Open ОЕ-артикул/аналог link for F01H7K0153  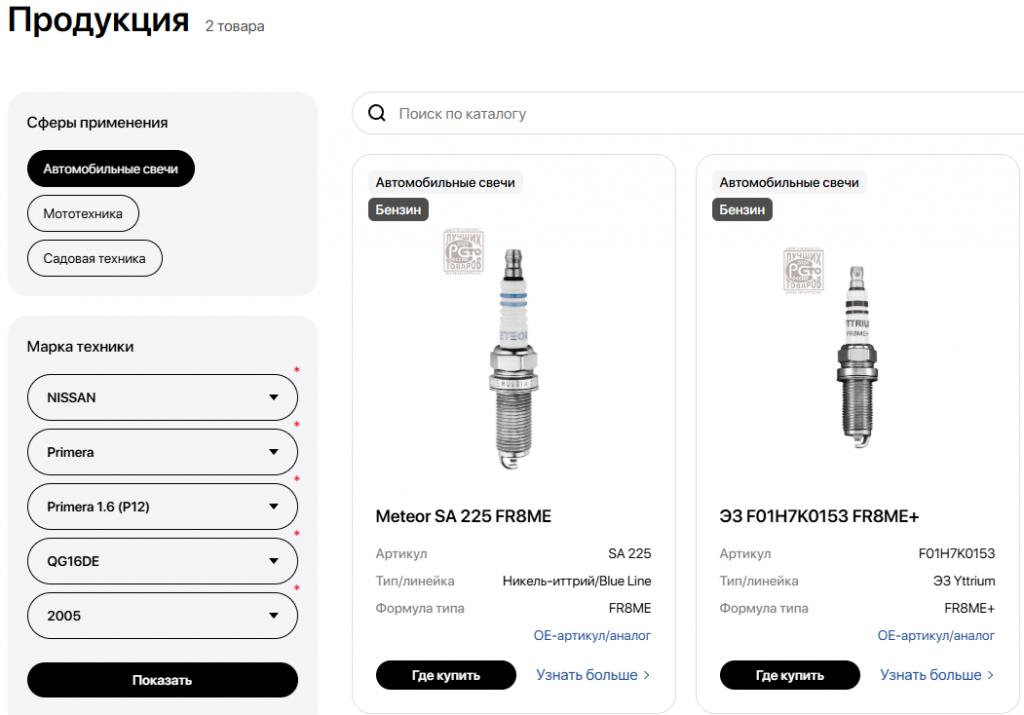(936, 635)
